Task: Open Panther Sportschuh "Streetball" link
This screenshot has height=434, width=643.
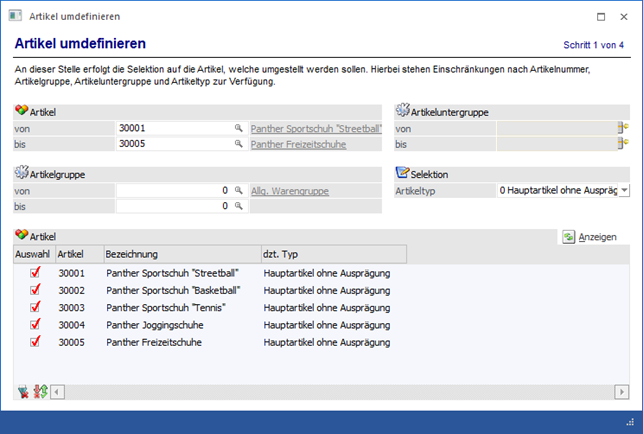Action: click(x=315, y=129)
